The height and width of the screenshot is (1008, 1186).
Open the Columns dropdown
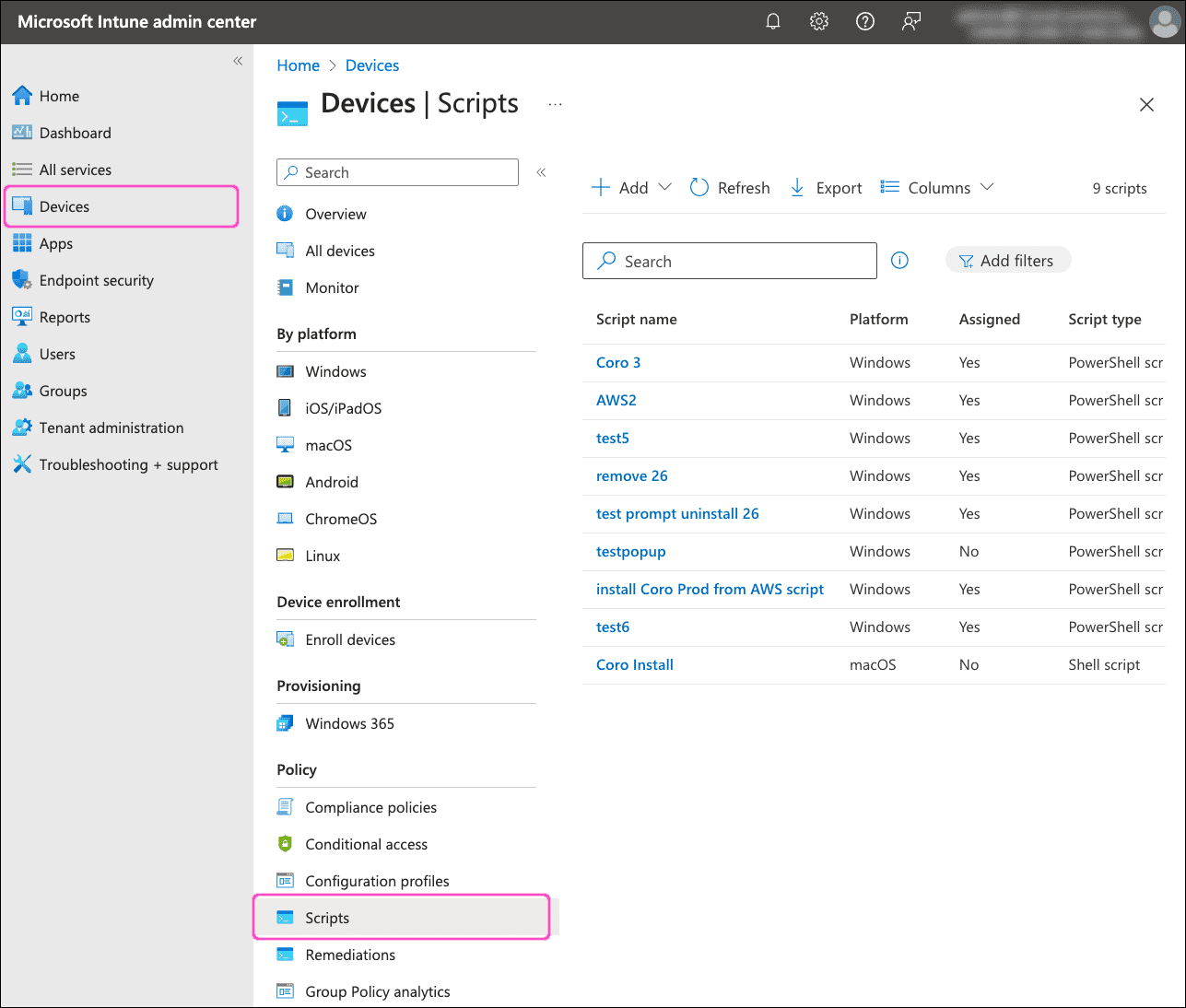(x=988, y=187)
